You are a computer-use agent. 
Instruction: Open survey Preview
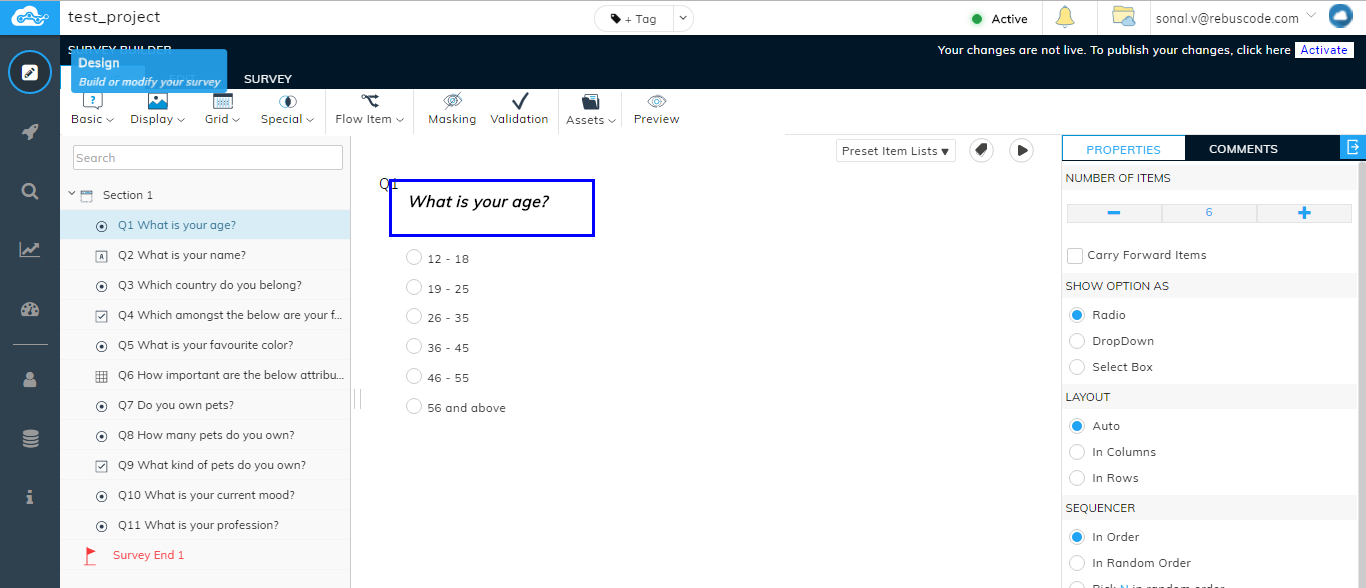click(x=656, y=109)
